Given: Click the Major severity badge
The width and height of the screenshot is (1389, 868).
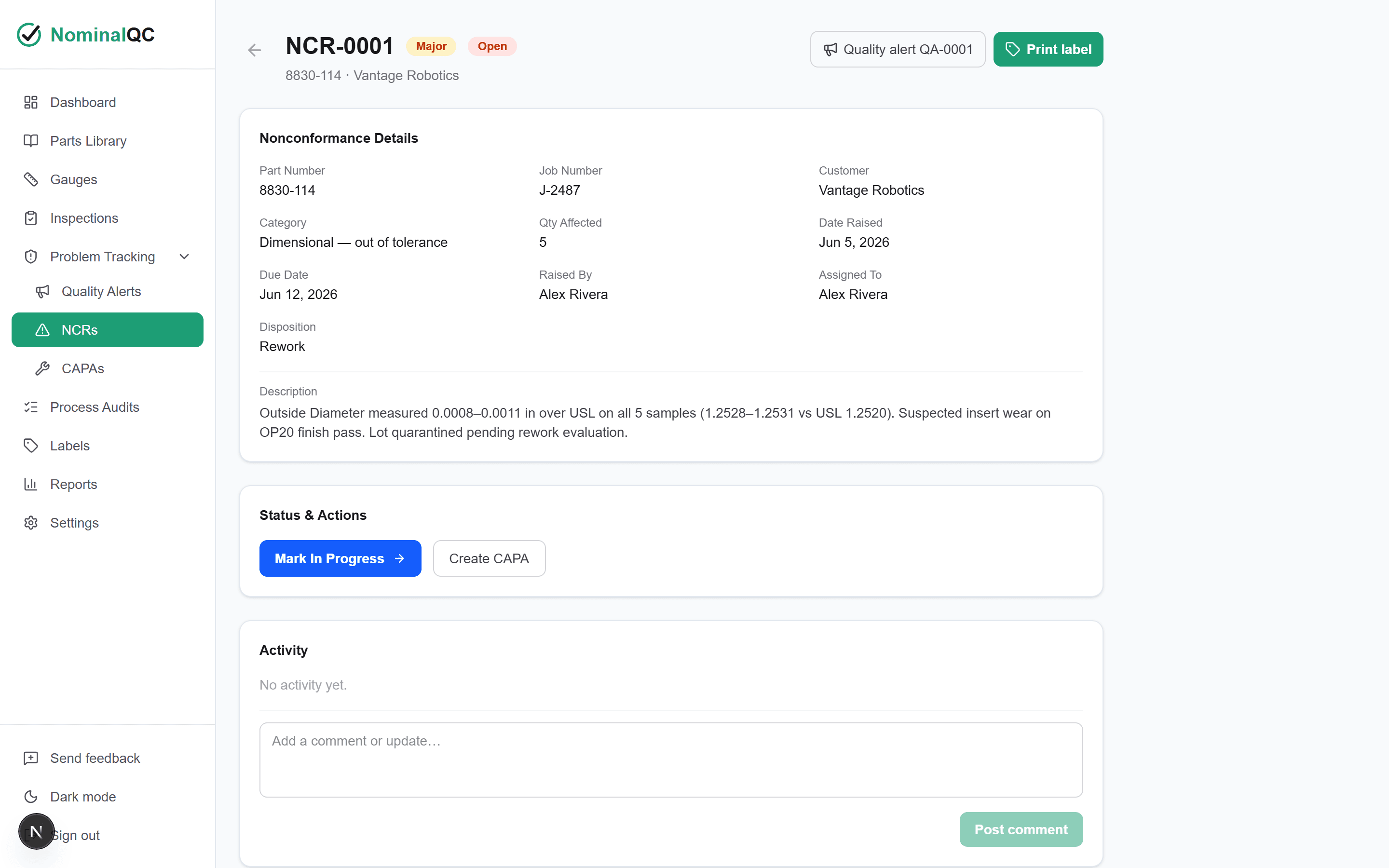Looking at the screenshot, I should click(431, 46).
